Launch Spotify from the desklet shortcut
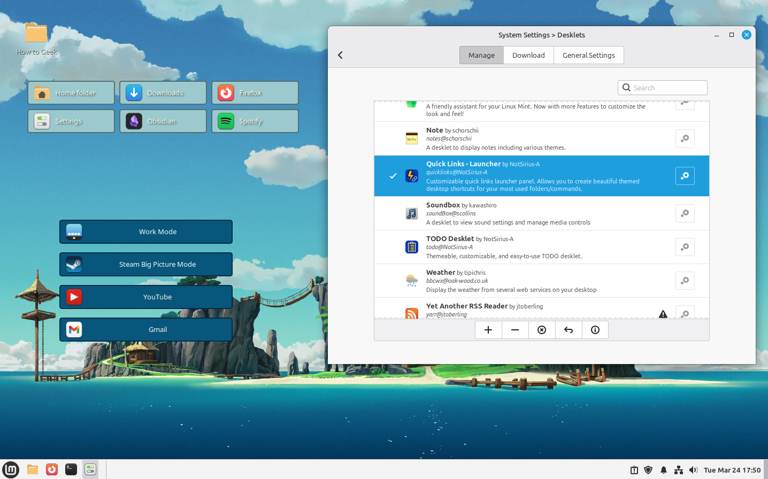 [255, 121]
